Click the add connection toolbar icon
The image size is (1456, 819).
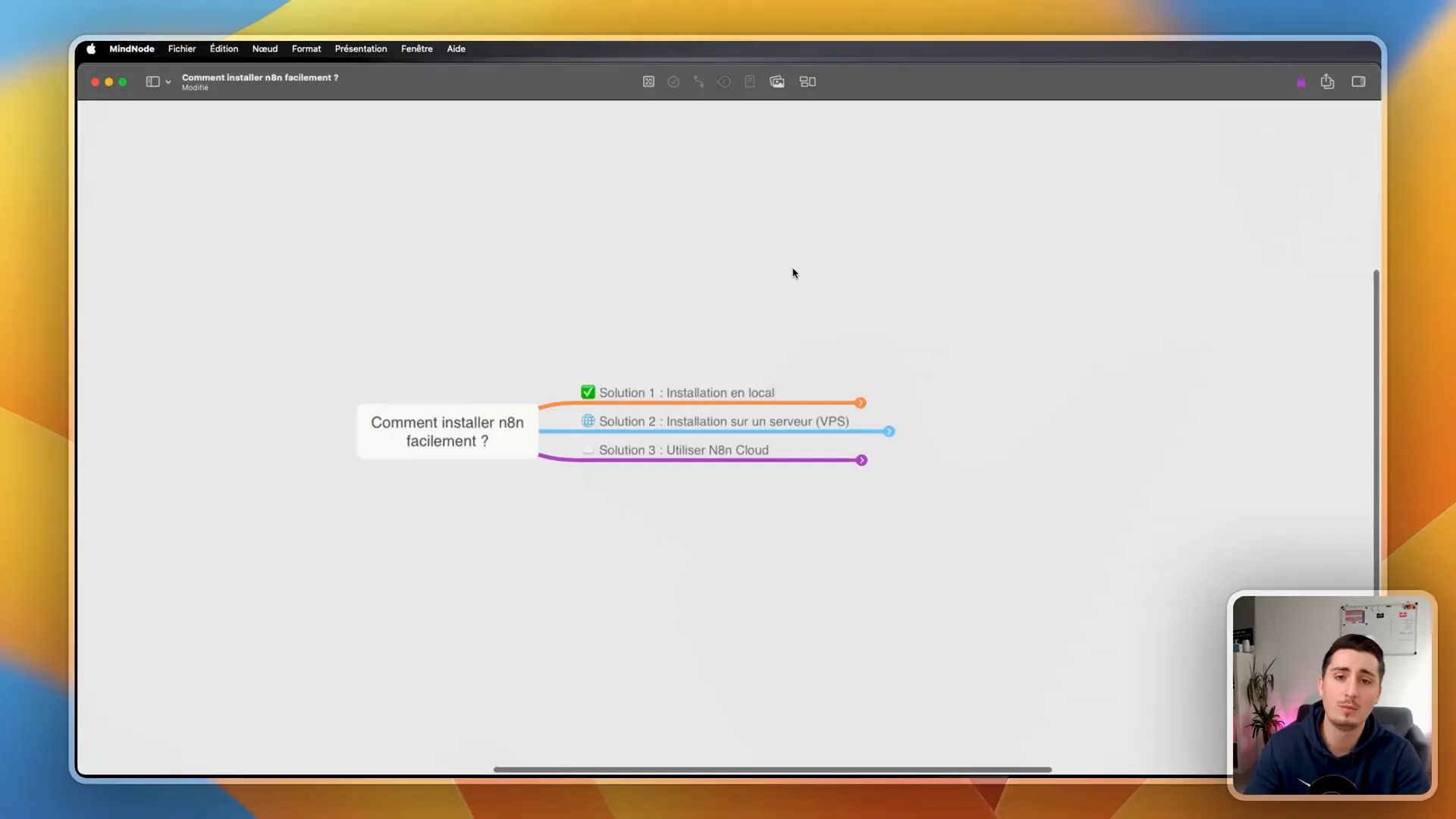(x=698, y=82)
